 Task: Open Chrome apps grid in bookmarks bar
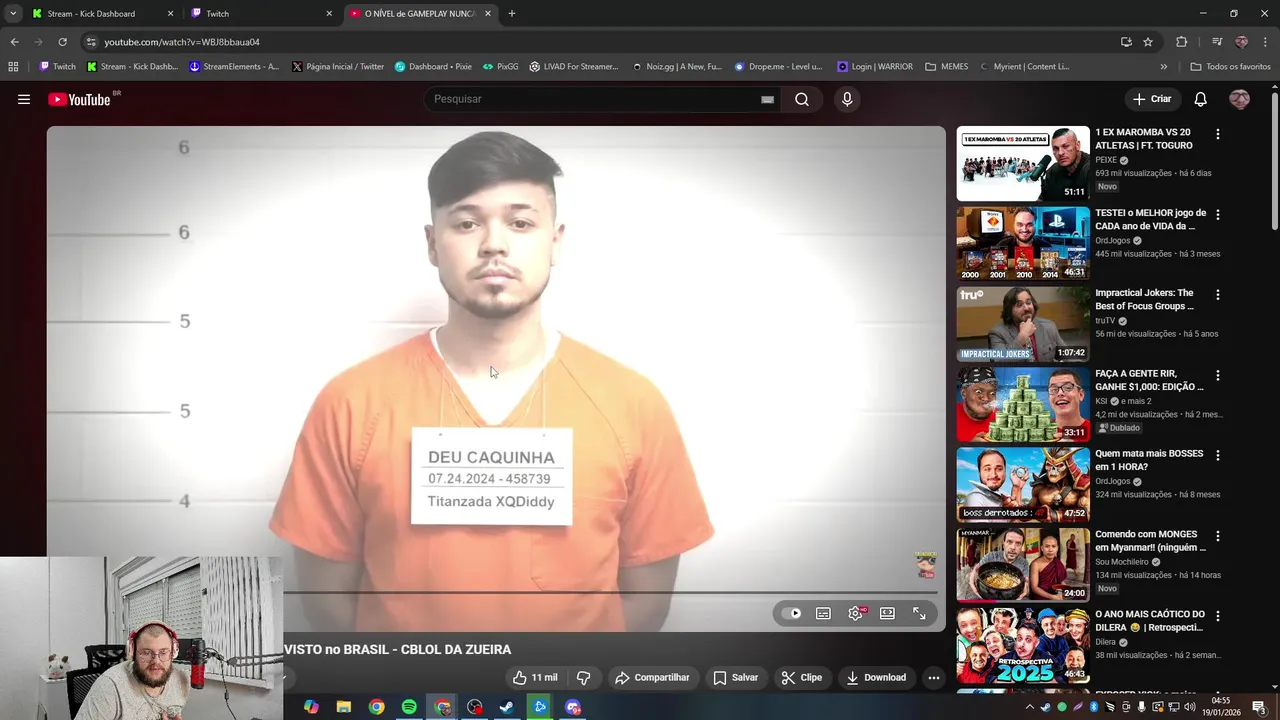(13, 67)
